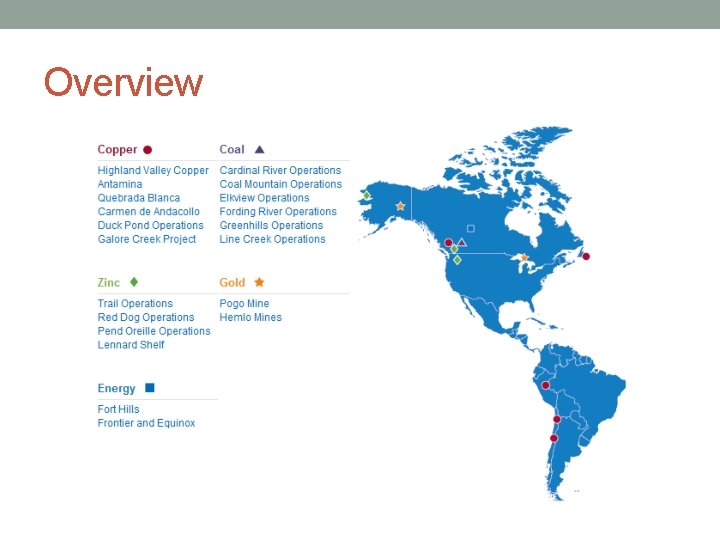This screenshot has width=720, height=540.
Task: Click Pend Oreille Operations entry
Action: click(154, 331)
